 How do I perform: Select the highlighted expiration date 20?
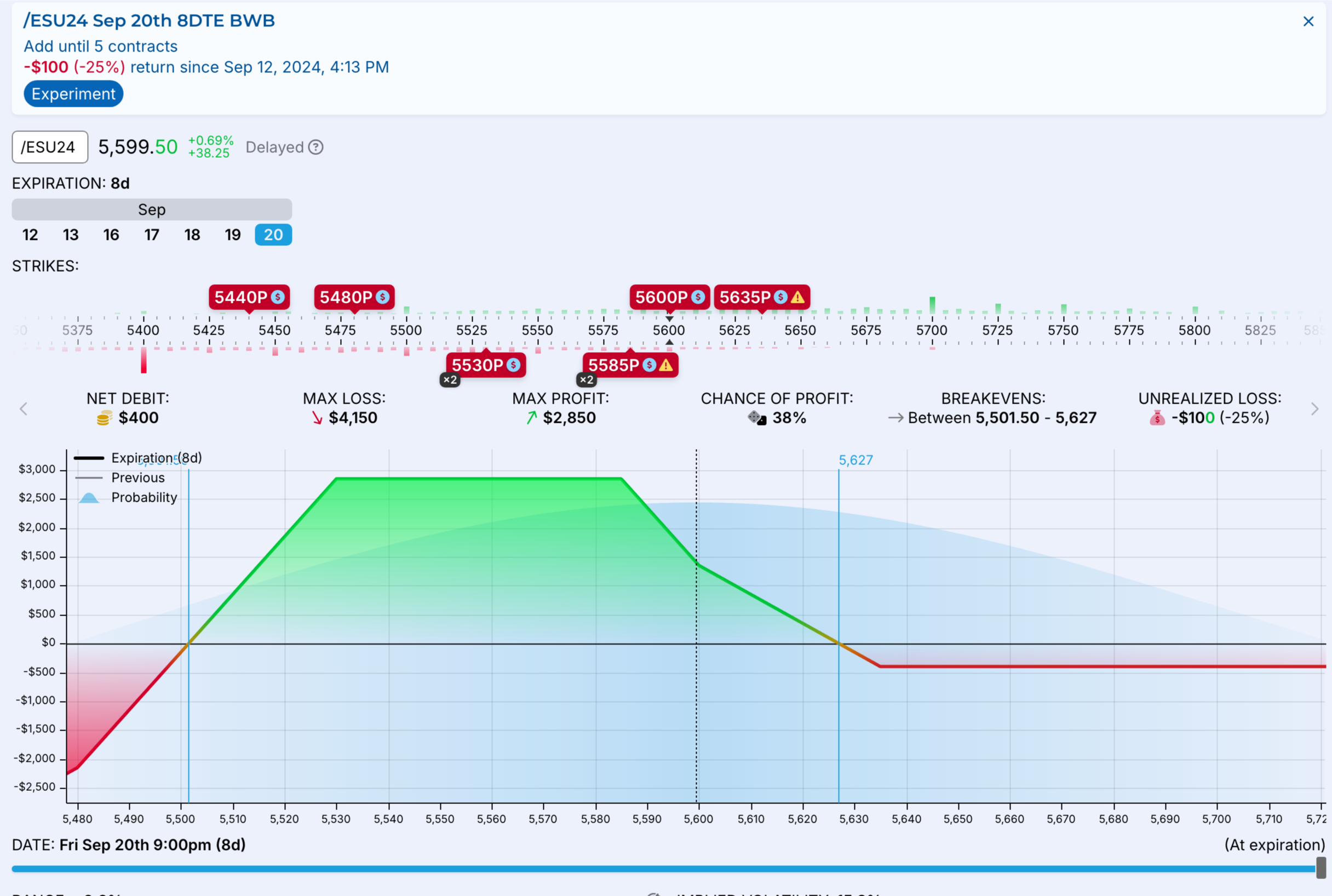click(x=273, y=235)
